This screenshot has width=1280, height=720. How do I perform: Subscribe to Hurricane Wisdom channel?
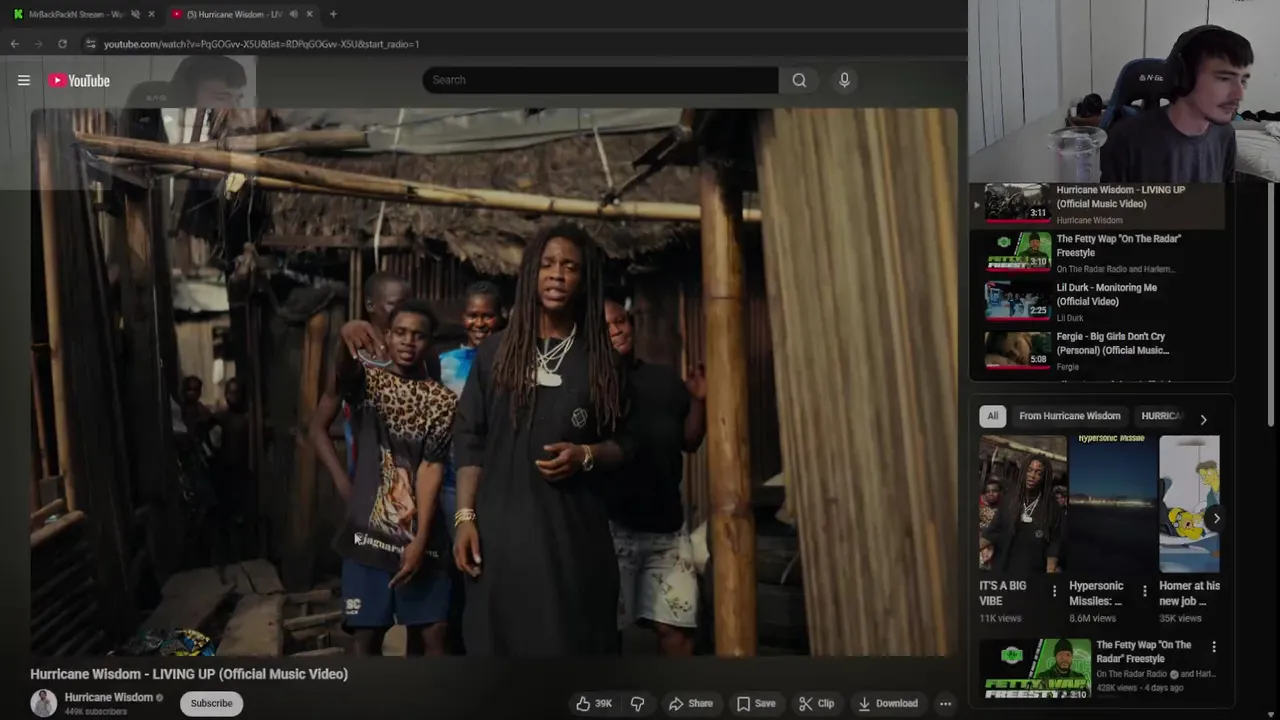pyautogui.click(x=211, y=703)
